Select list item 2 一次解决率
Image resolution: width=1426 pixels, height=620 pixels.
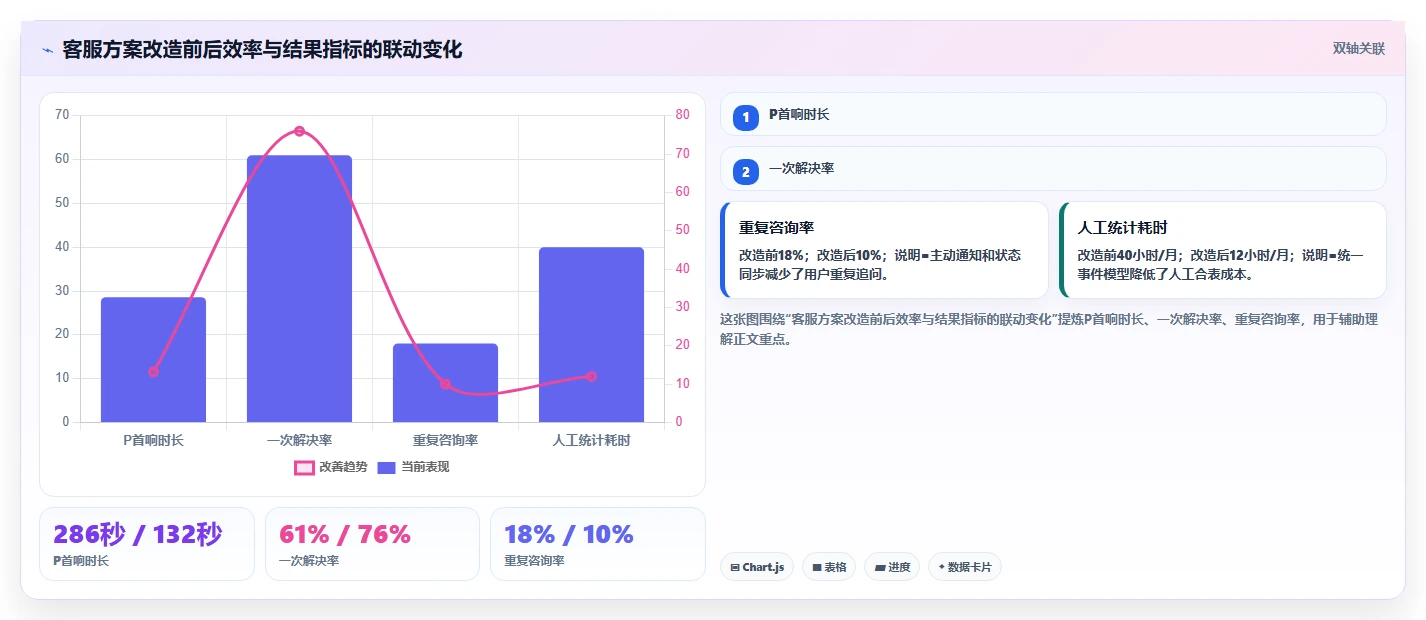pyautogui.click(x=1053, y=169)
